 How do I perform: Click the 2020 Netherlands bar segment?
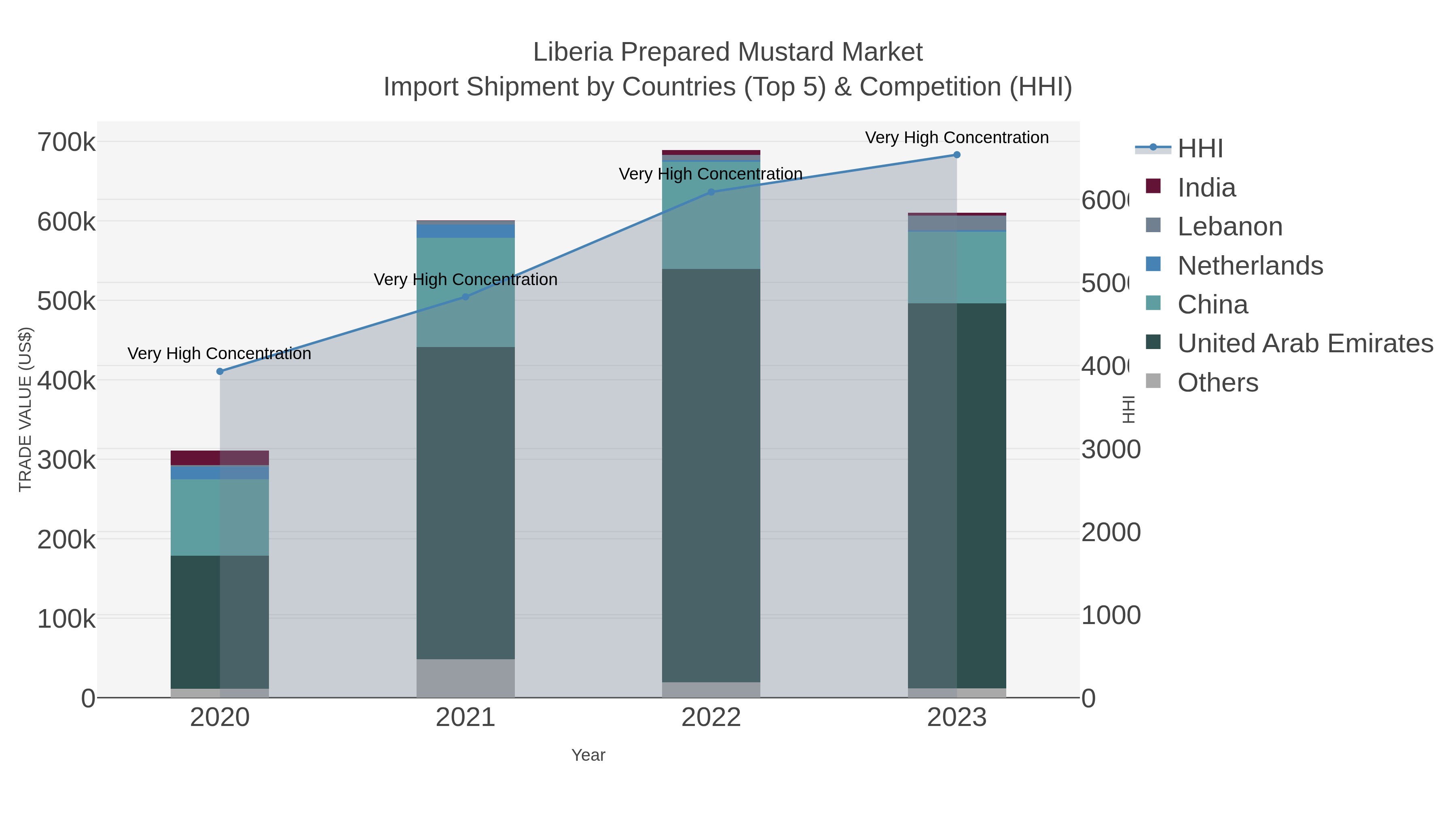220,472
